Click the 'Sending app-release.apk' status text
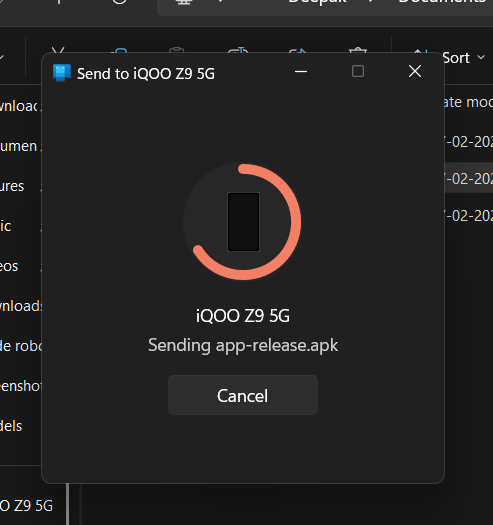The width and height of the screenshot is (493, 525). click(x=243, y=345)
